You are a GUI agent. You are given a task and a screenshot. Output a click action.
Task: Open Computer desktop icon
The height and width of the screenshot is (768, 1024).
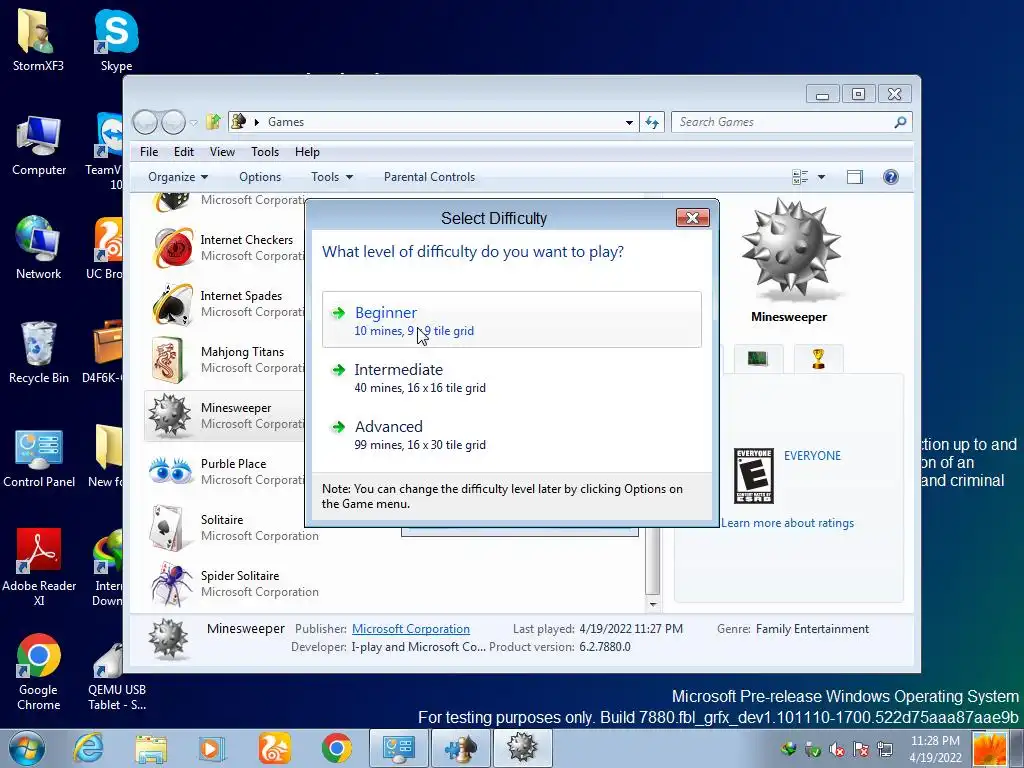point(39,146)
